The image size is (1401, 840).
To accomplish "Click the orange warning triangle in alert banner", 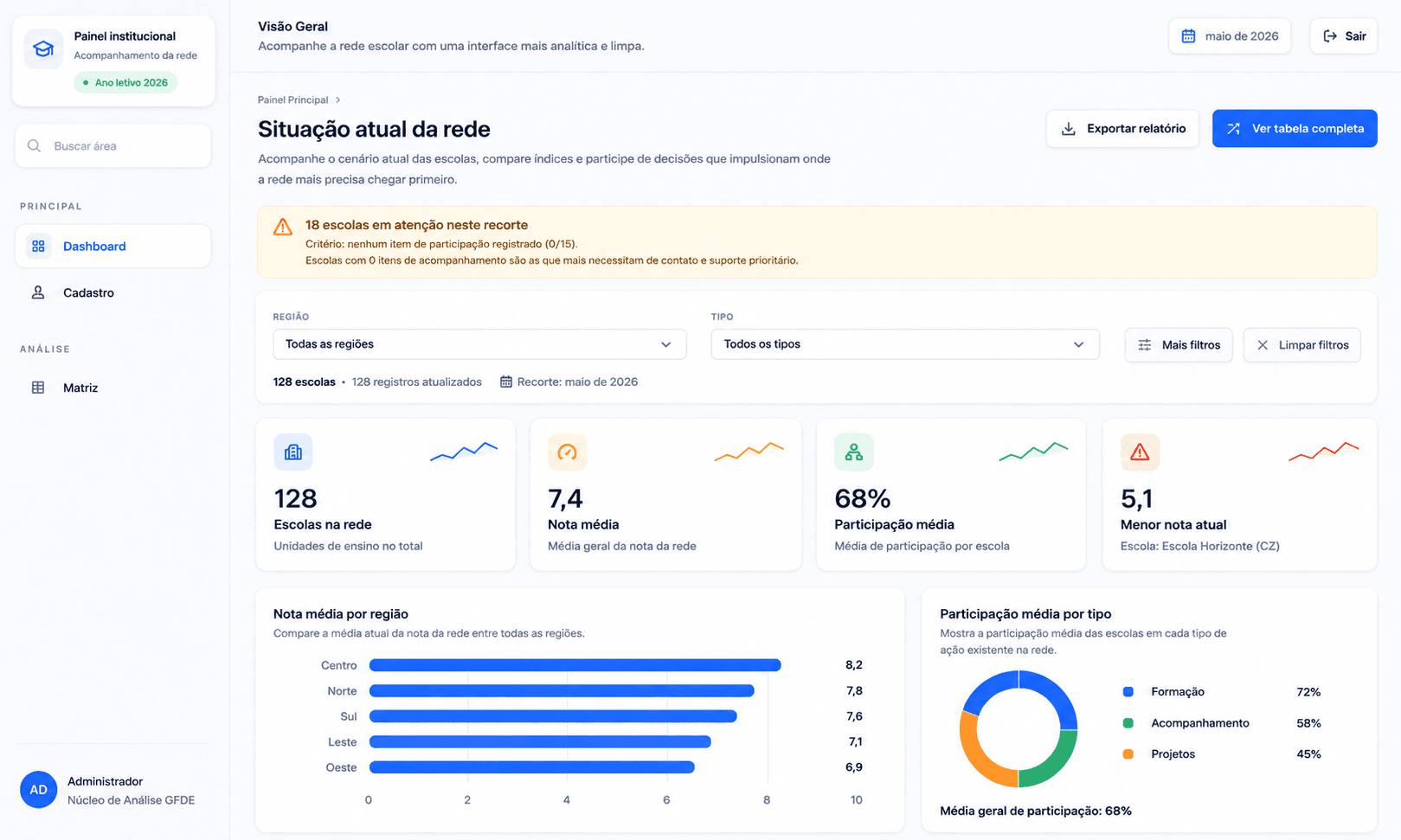I will [283, 228].
